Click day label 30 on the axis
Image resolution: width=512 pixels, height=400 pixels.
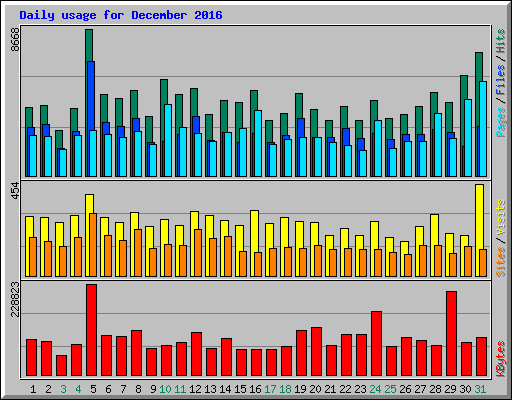click(x=465, y=389)
